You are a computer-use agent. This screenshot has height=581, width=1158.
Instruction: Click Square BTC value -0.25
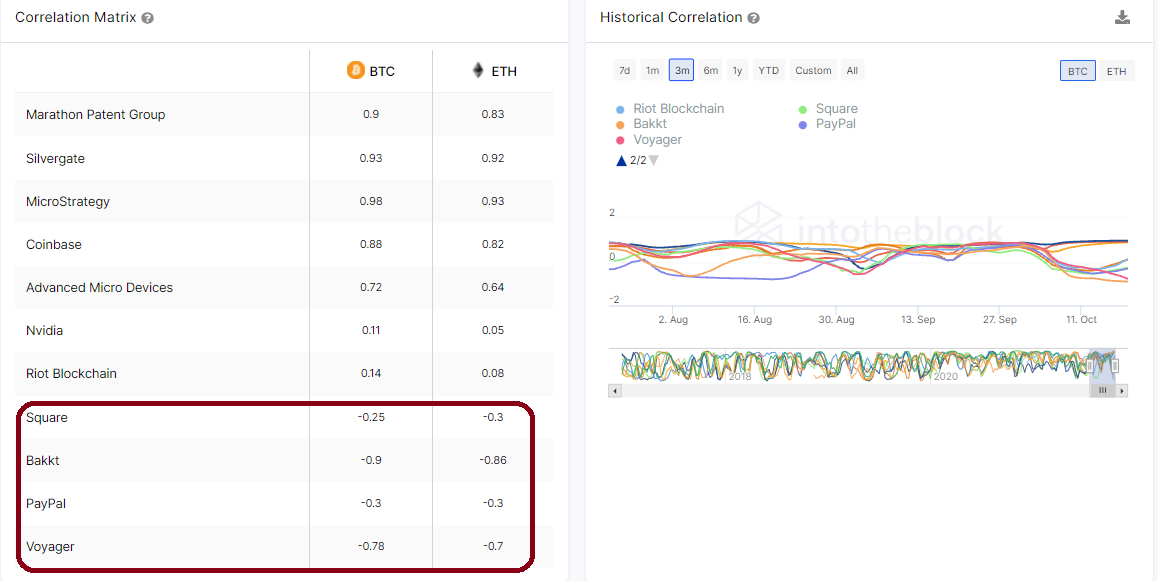point(371,416)
